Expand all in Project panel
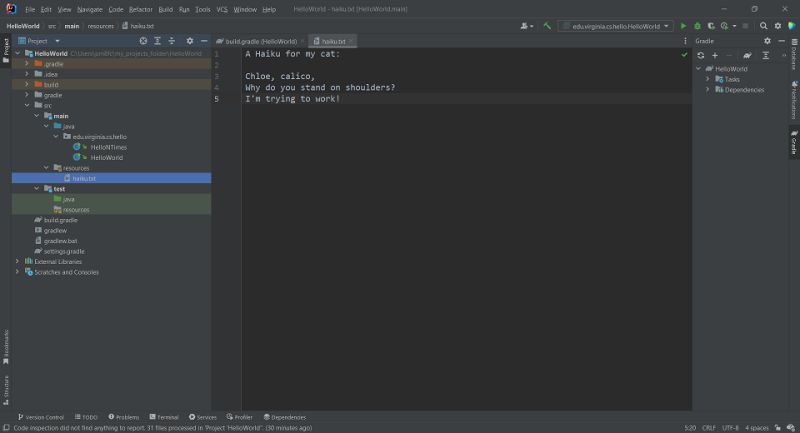Image resolution: width=800 pixels, height=433 pixels. click(158, 41)
